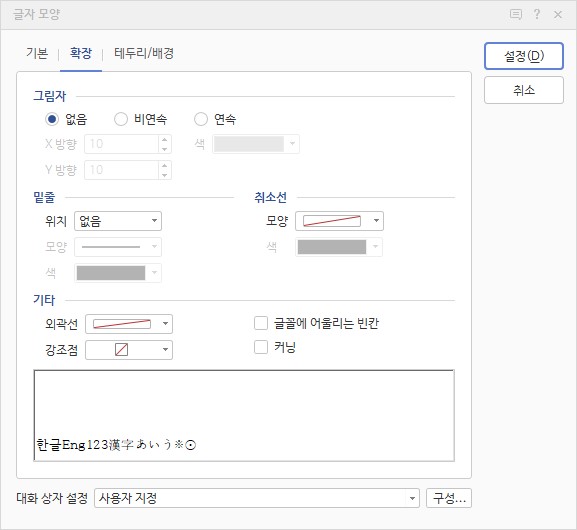This screenshot has height=530, width=577.
Task: Open the 취소선 색 color dropdown
Action: 339,247
